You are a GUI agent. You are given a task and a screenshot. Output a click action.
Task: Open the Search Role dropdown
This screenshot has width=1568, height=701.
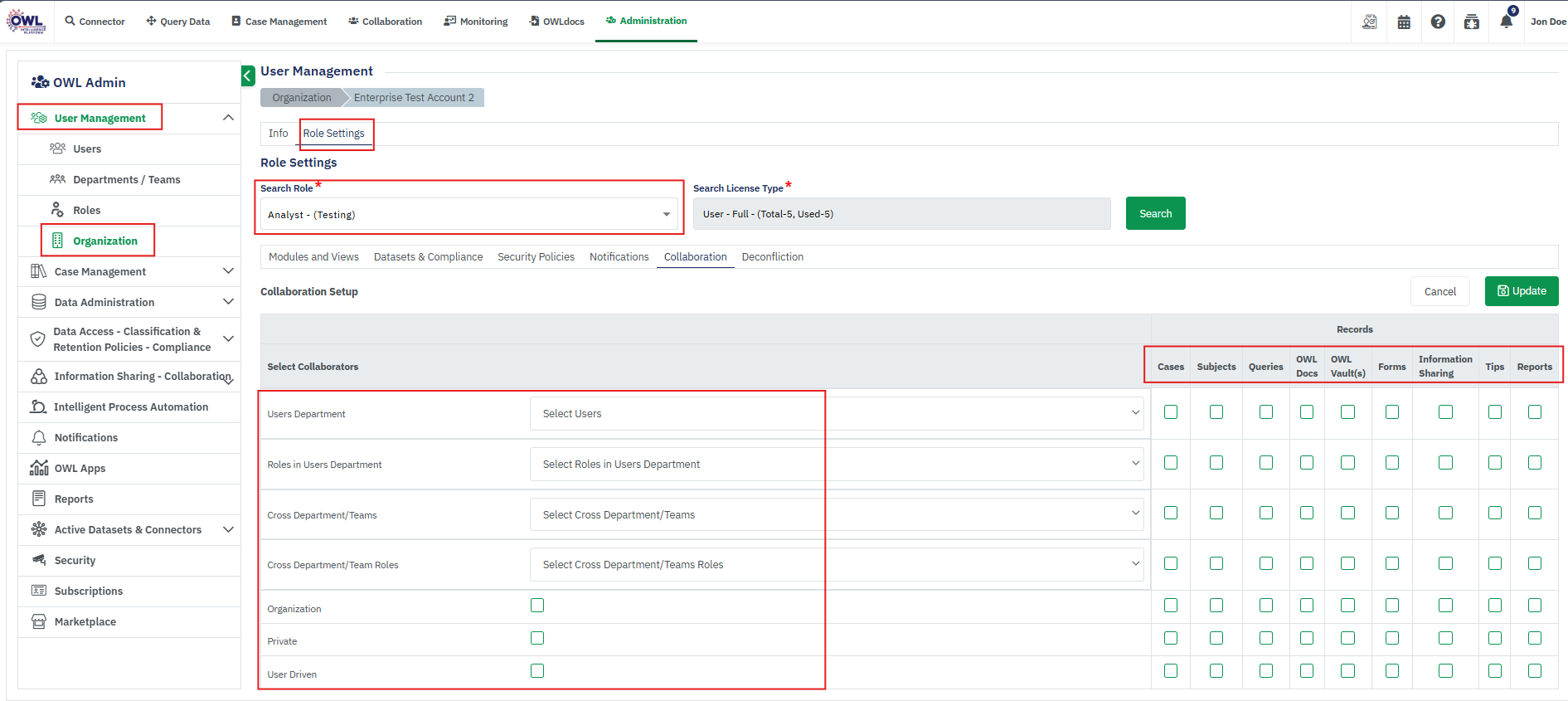[x=468, y=215]
